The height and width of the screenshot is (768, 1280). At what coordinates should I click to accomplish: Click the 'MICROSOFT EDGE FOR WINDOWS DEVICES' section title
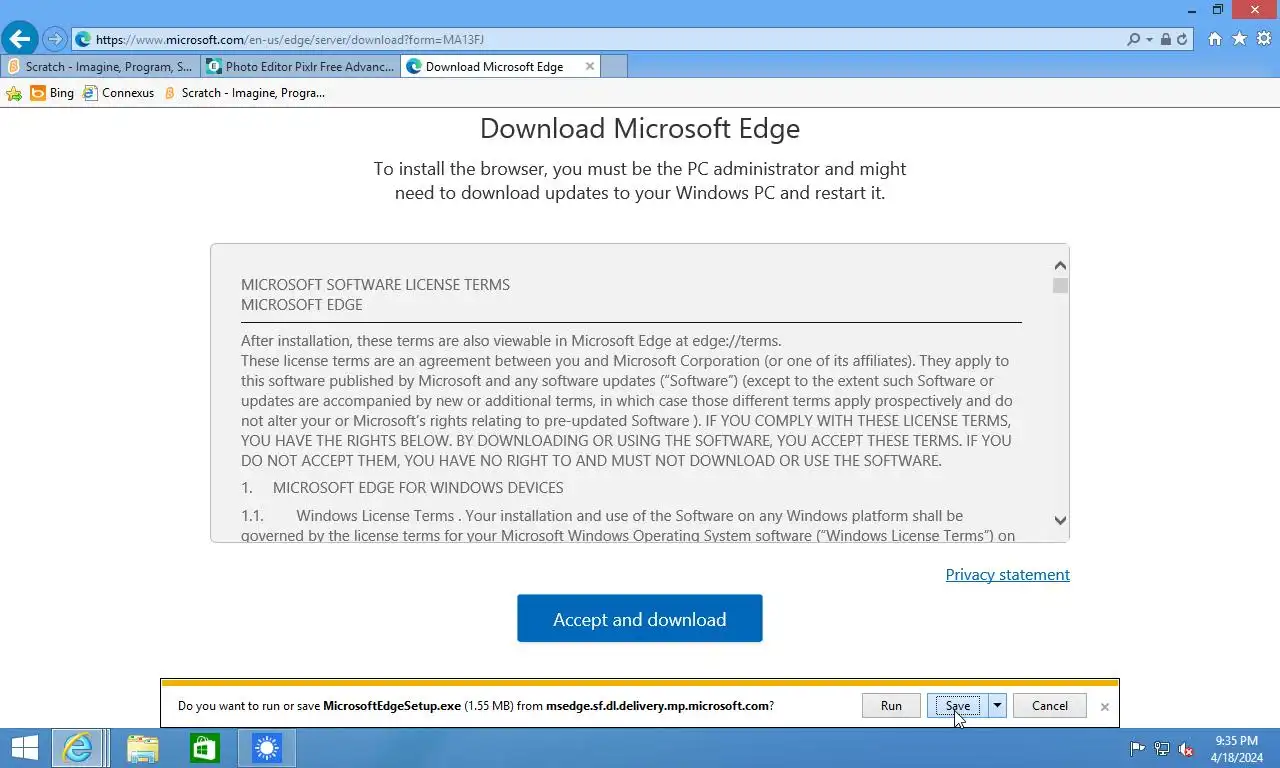(418, 488)
